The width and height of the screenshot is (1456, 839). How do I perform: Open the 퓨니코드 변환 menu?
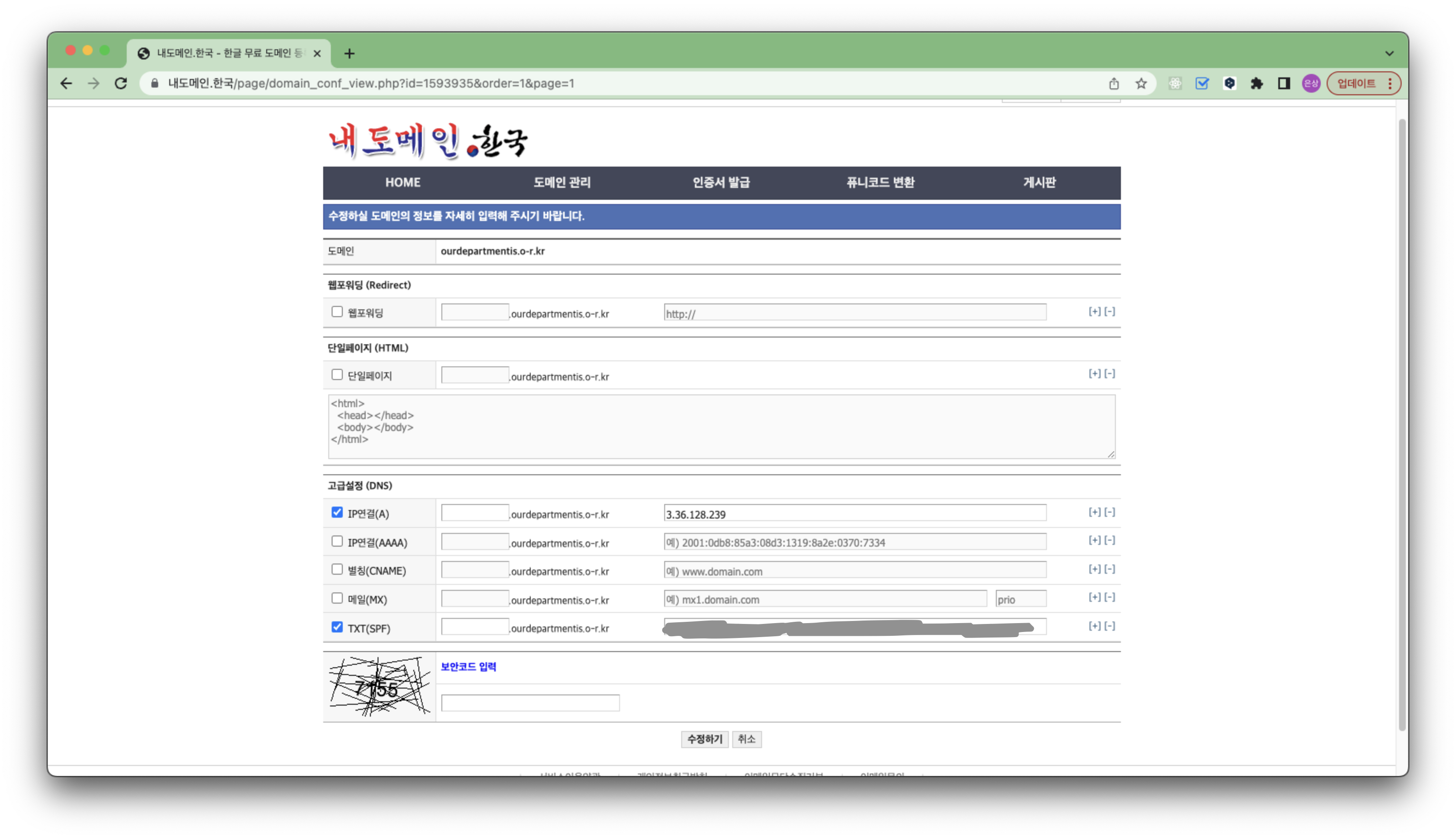click(880, 183)
